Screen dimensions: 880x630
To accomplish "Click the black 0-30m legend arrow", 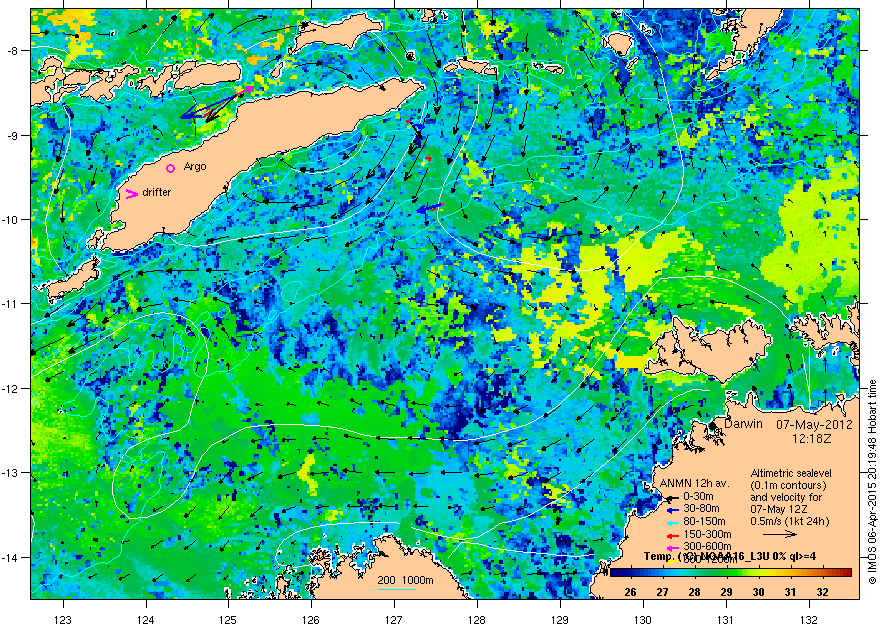I will coord(673,498).
